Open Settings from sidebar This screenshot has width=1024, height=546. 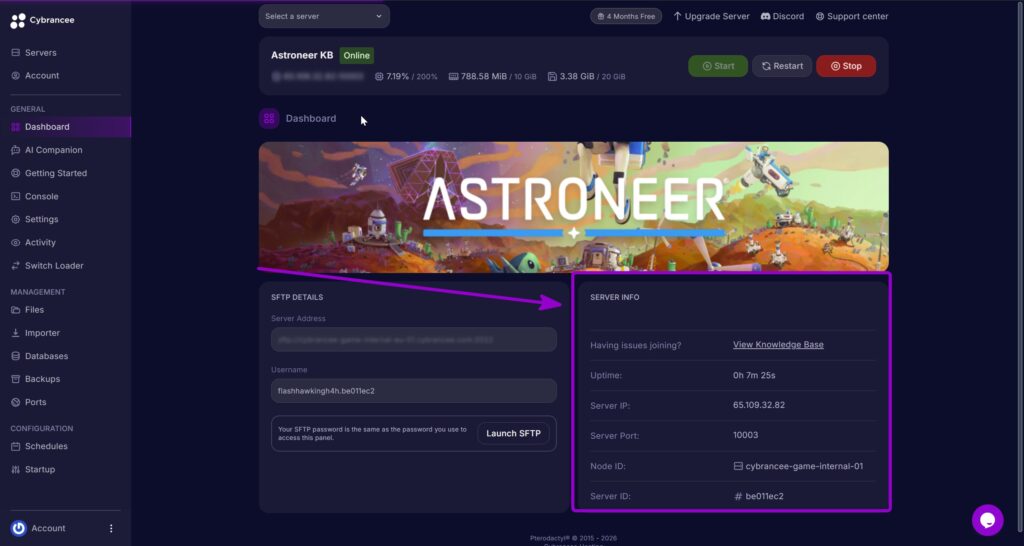pyautogui.click(x=42, y=219)
